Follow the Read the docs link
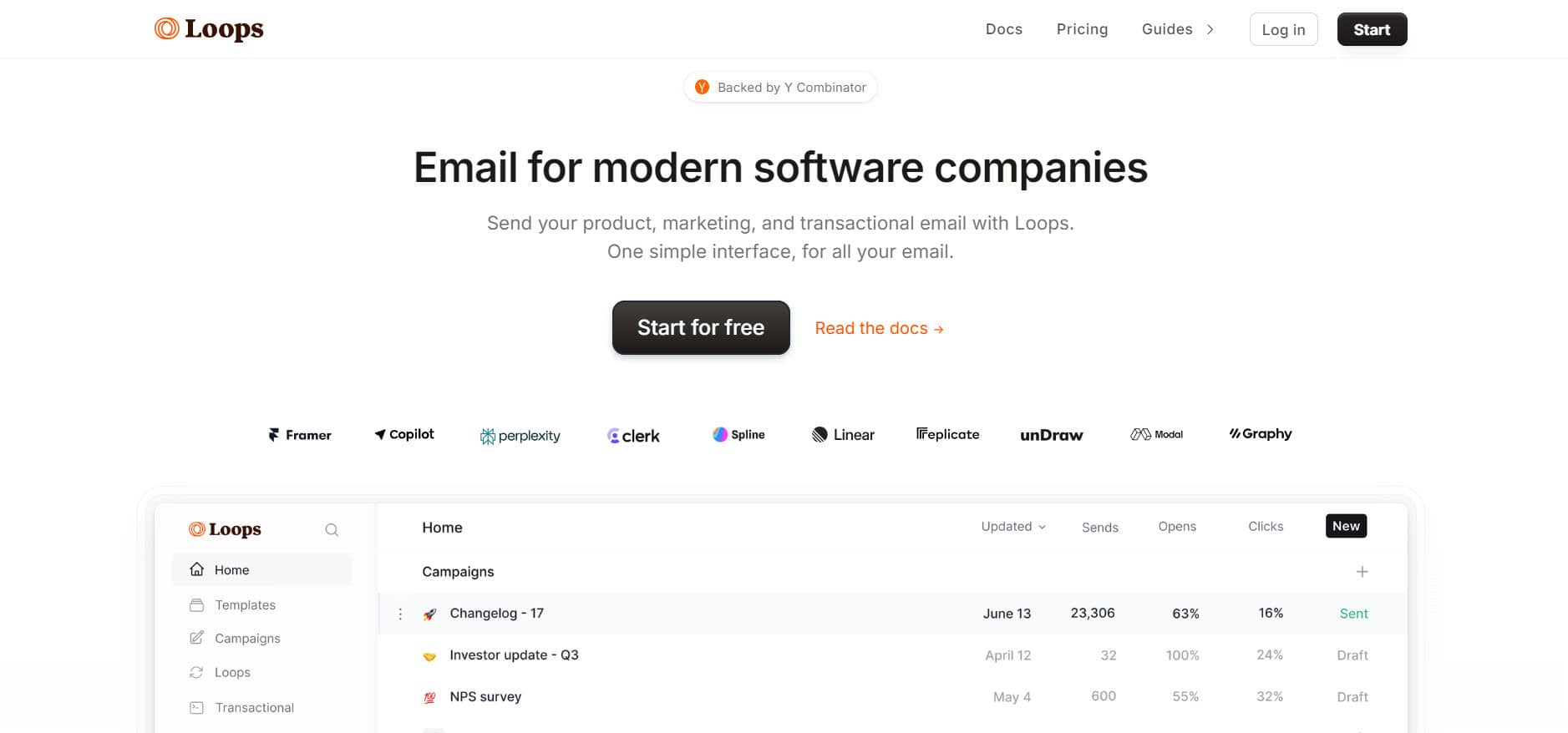This screenshot has height=733, width=1568. 879,329
